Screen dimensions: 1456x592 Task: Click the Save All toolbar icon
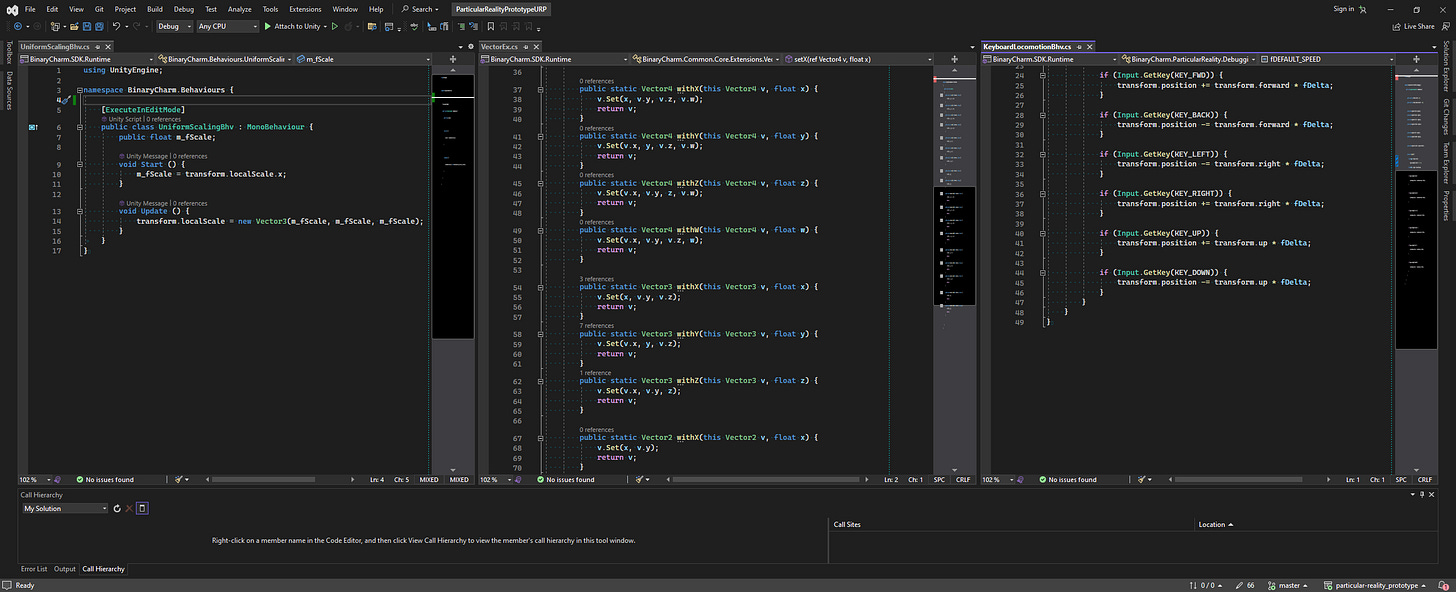(x=98, y=26)
